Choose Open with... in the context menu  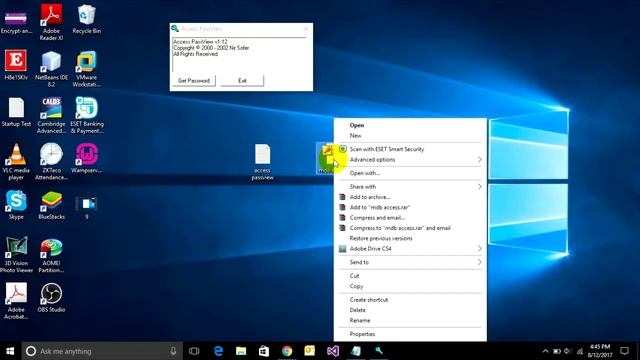[x=410, y=173]
